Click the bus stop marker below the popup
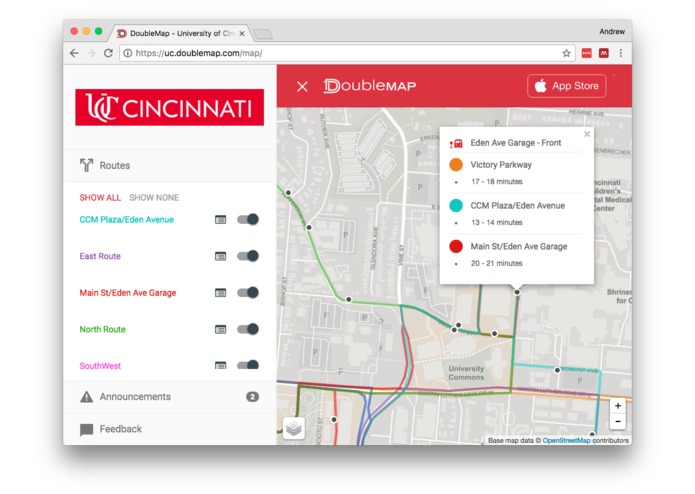This screenshot has height=494, width=695. [x=517, y=292]
